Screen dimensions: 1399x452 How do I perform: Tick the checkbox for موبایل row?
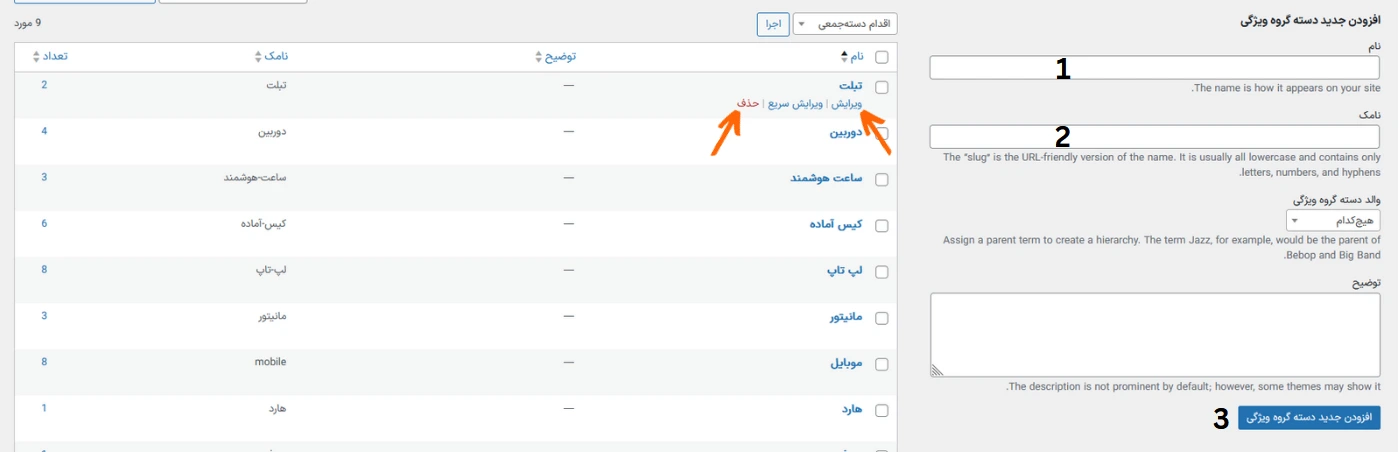tap(881, 364)
